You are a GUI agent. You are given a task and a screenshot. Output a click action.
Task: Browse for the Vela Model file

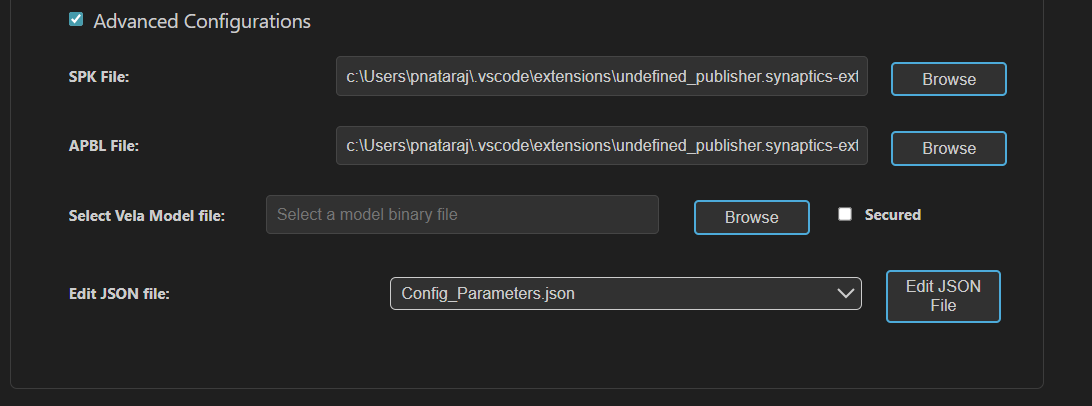click(x=751, y=217)
